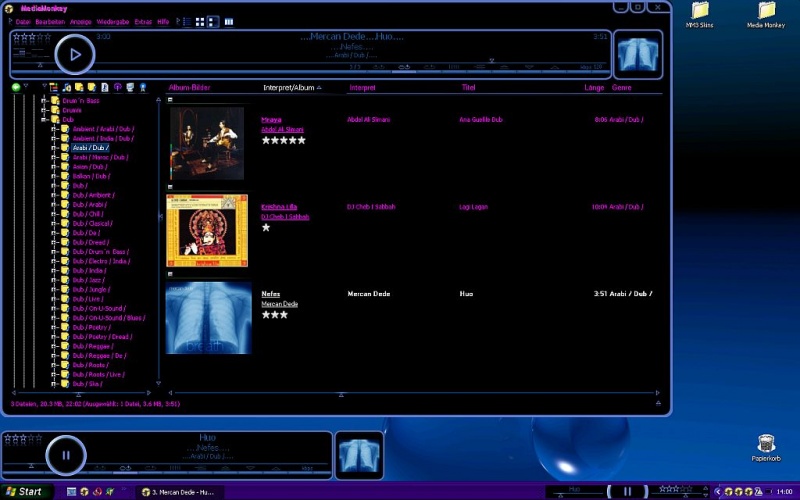Open the DJ Cheb I Sabbah artist link

coord(285,217)
